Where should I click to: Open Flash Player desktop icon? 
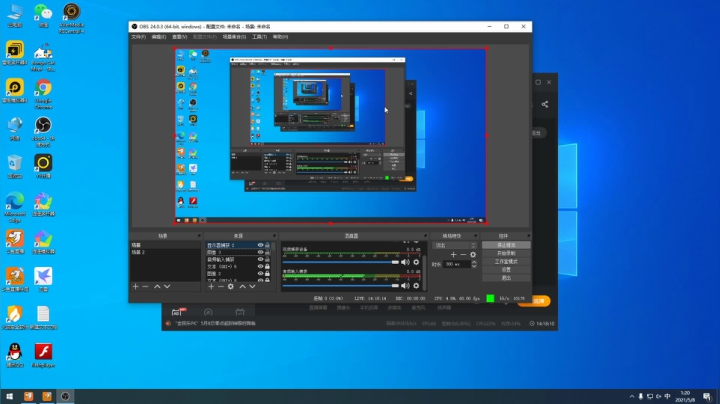click(x=43, y=352)
